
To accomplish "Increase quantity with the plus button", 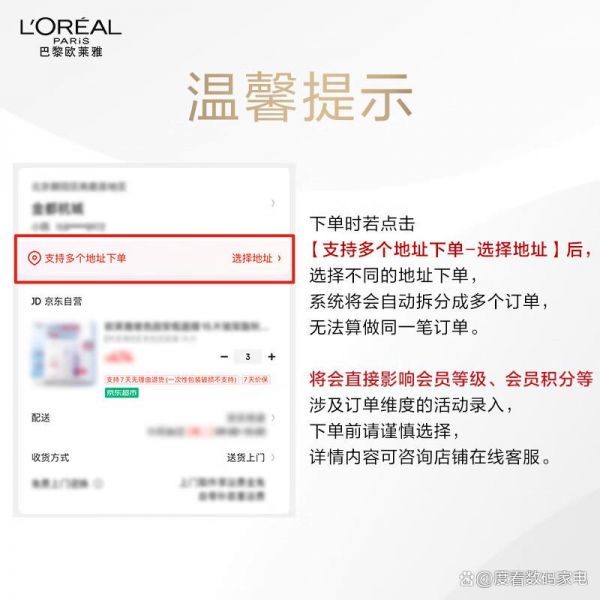I will [x=272, y=357].
